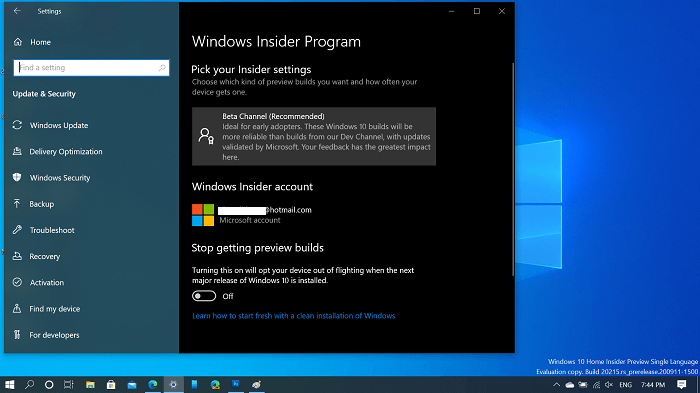700x393 pixels.
Task: Go back using the Settings back arrow
Action: (x=17, y=11)
